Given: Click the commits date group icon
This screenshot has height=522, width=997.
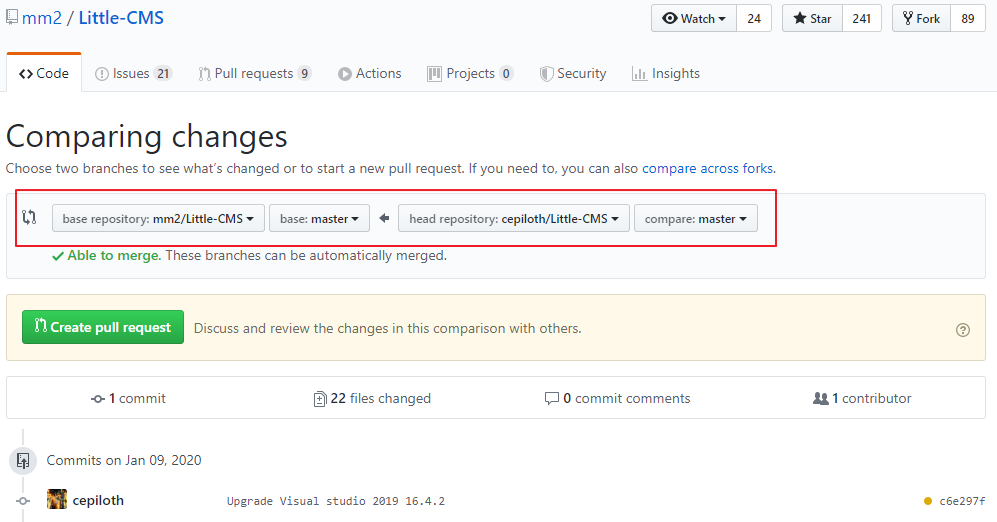Looking at the screenshot, I should (x=23, y=460).
